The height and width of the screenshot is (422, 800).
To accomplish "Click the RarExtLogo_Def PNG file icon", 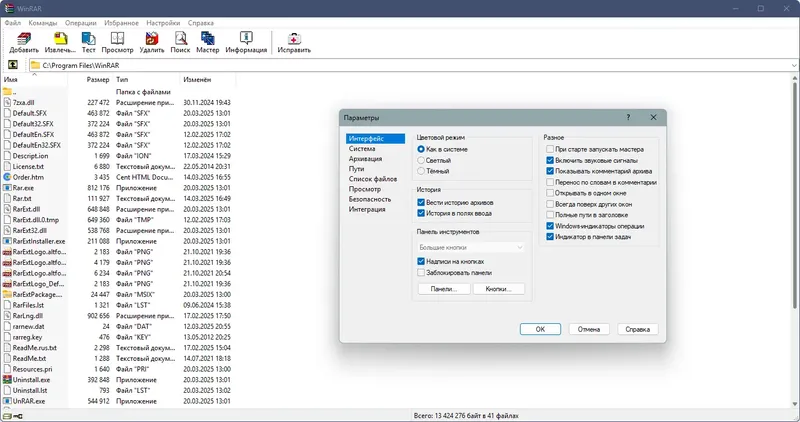I will (7, 284).
